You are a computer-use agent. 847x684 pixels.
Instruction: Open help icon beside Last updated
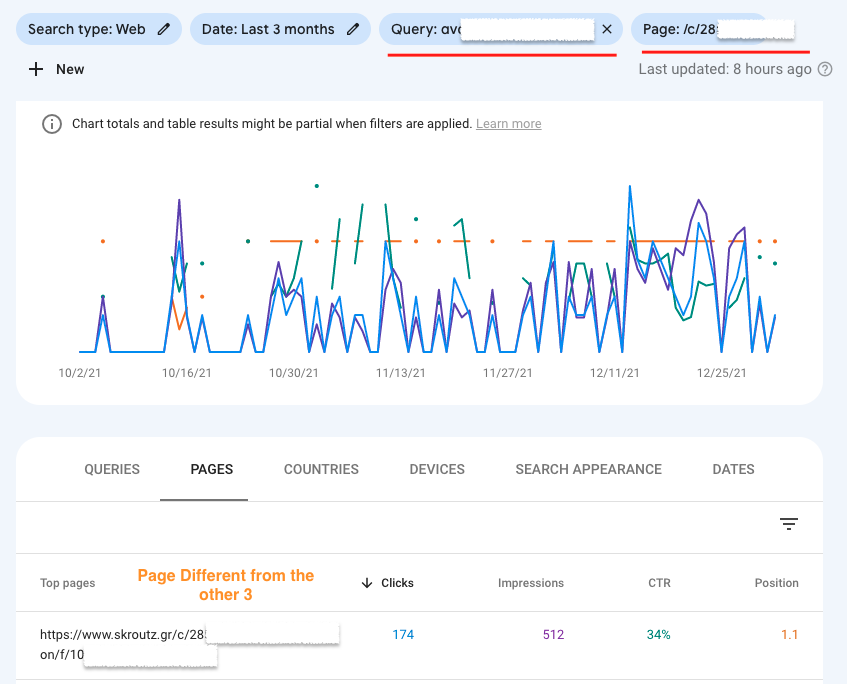(x=825, y=69)
